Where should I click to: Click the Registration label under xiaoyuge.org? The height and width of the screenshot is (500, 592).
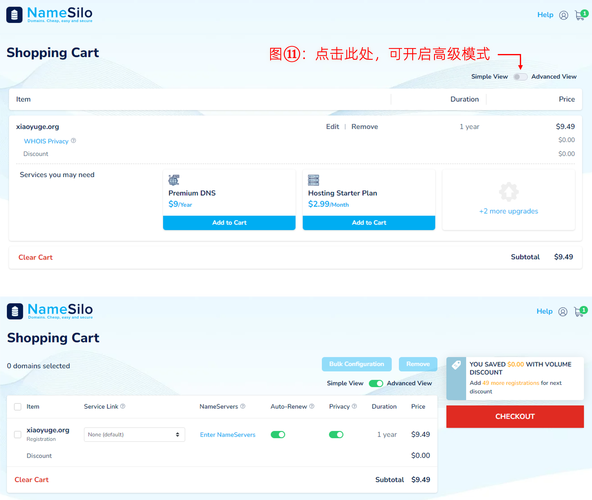[x=41, y=439]
